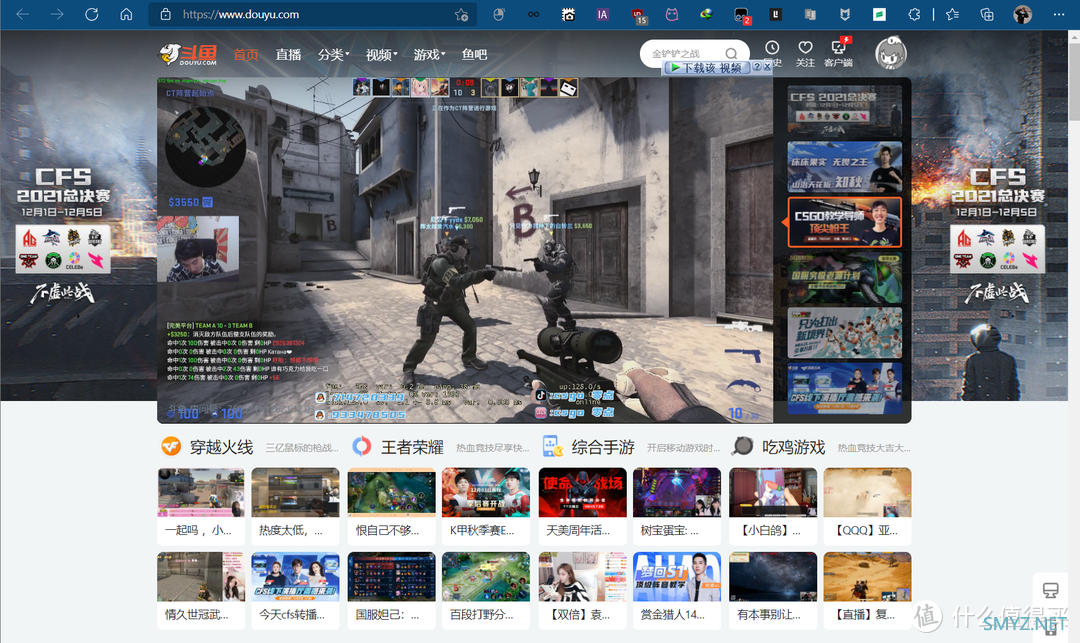The image size is (1080, 643).
Task: Open watch history clock icon
Action: pyautogui.click(x=772, y=48)
